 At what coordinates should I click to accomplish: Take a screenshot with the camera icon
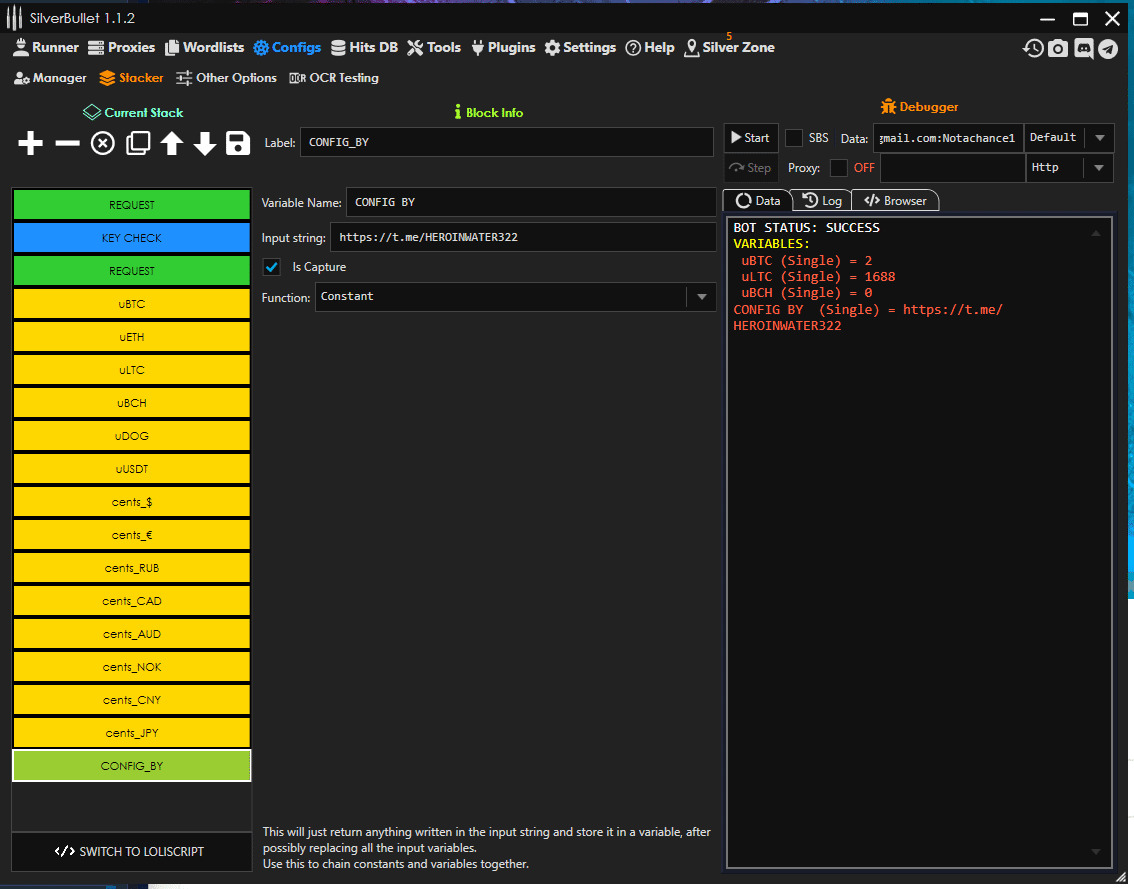coord(1058,48)
